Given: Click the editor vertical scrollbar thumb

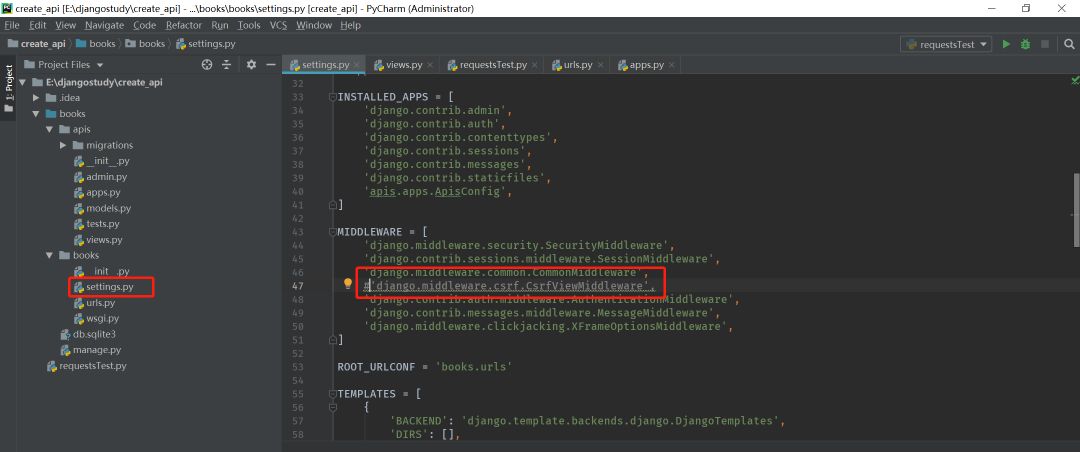Looking at the screenshot, I should click(x=1076, y=209).
